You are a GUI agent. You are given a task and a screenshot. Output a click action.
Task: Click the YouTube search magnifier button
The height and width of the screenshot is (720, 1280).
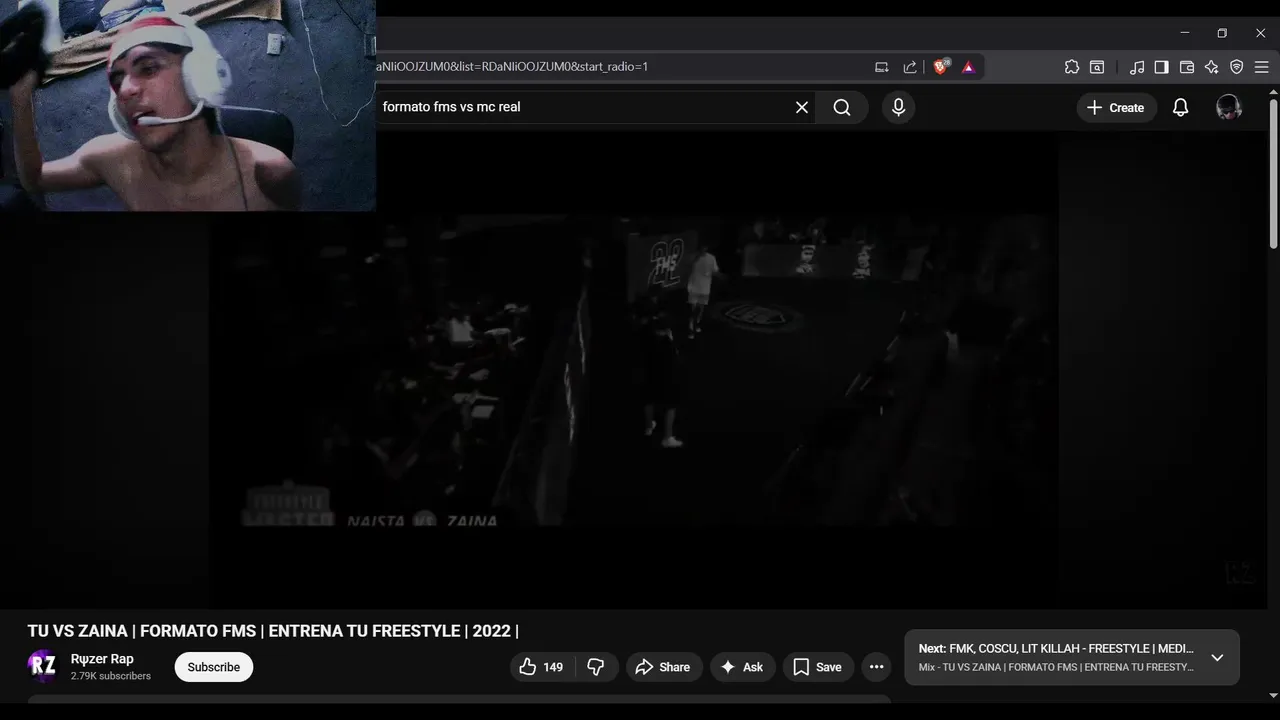click(x=842, y=107)
